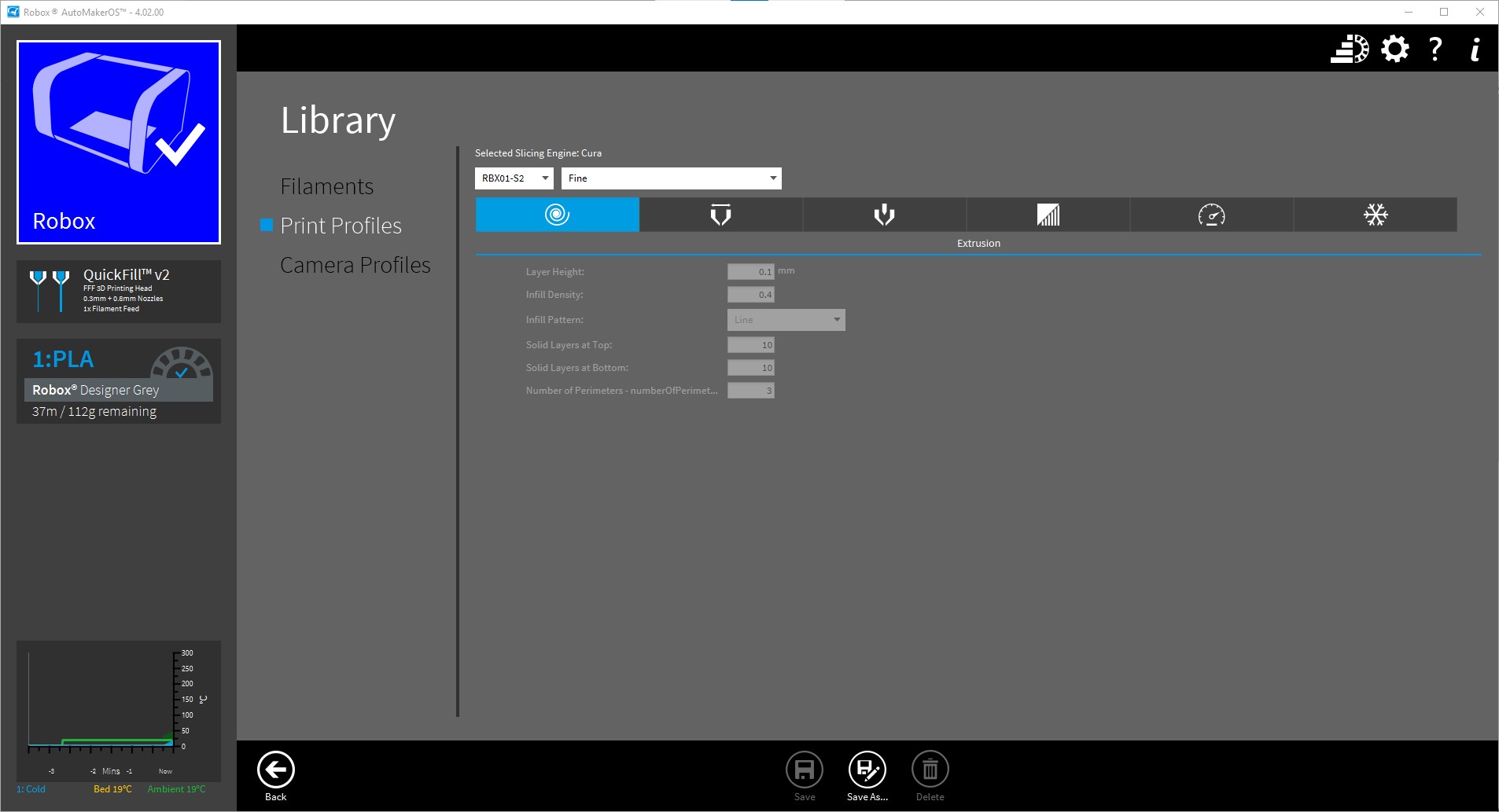
Task: Click the striped graph tab icon
Action: pos(1048,215)
